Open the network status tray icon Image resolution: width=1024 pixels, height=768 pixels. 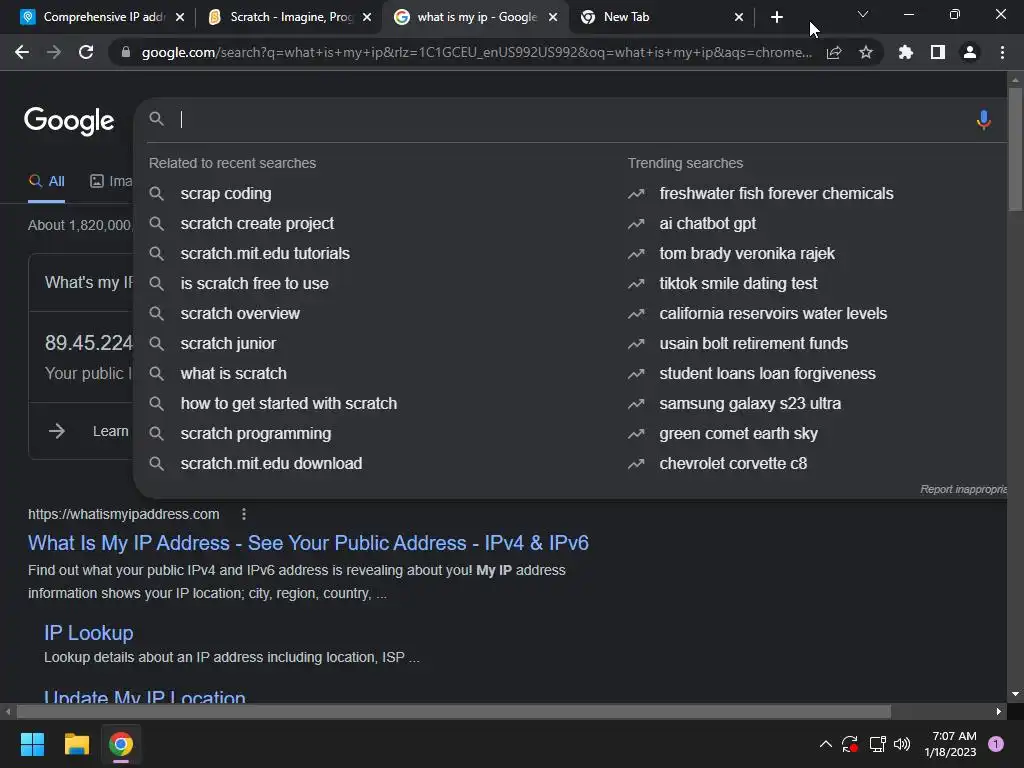[x=877, y=744]
